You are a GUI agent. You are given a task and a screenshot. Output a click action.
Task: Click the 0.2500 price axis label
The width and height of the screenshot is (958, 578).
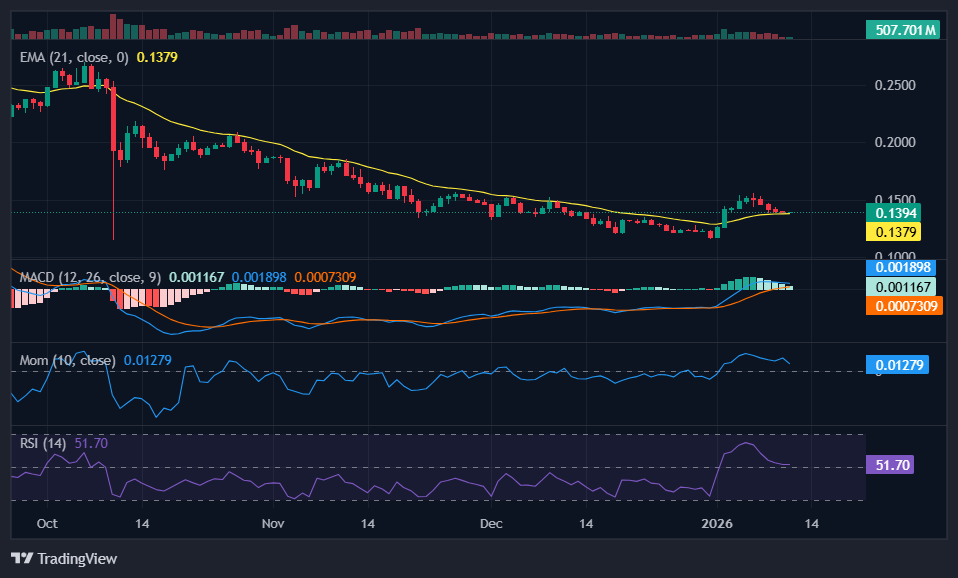[895, 85]
